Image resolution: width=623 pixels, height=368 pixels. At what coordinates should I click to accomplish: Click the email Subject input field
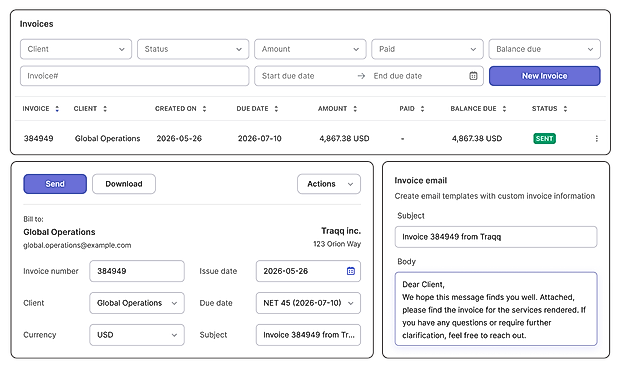[496, 237]
